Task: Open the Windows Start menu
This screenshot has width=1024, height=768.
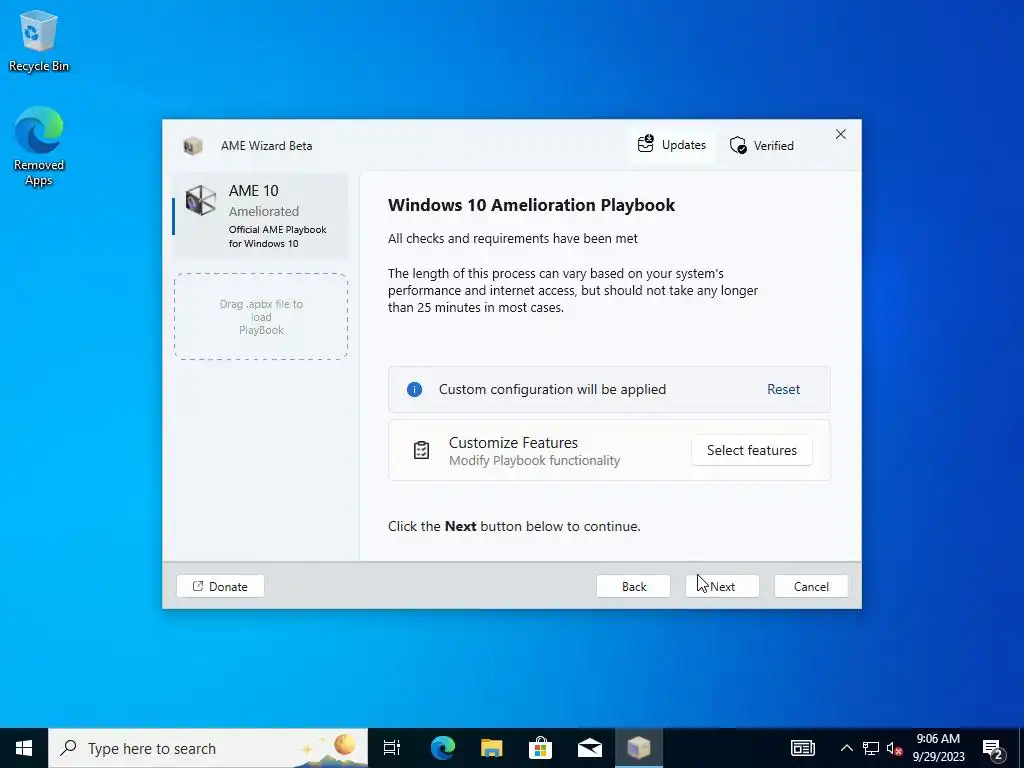Action: point(24,748)
